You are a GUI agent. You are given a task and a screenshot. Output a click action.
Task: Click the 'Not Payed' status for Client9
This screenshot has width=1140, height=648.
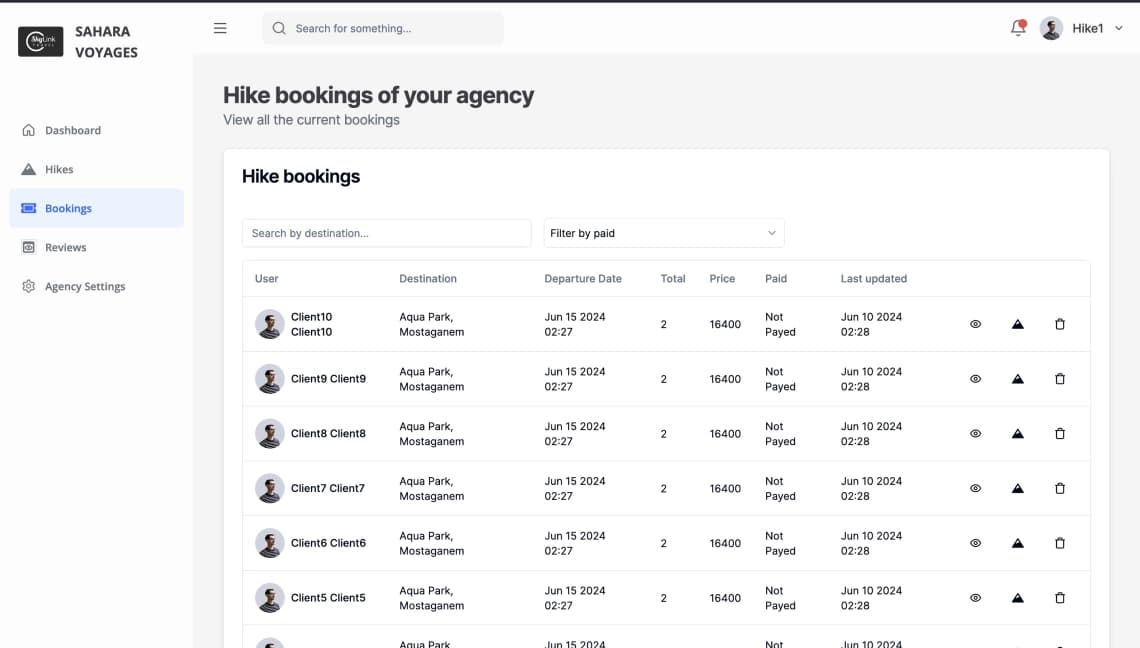click(x=780, y=379)
